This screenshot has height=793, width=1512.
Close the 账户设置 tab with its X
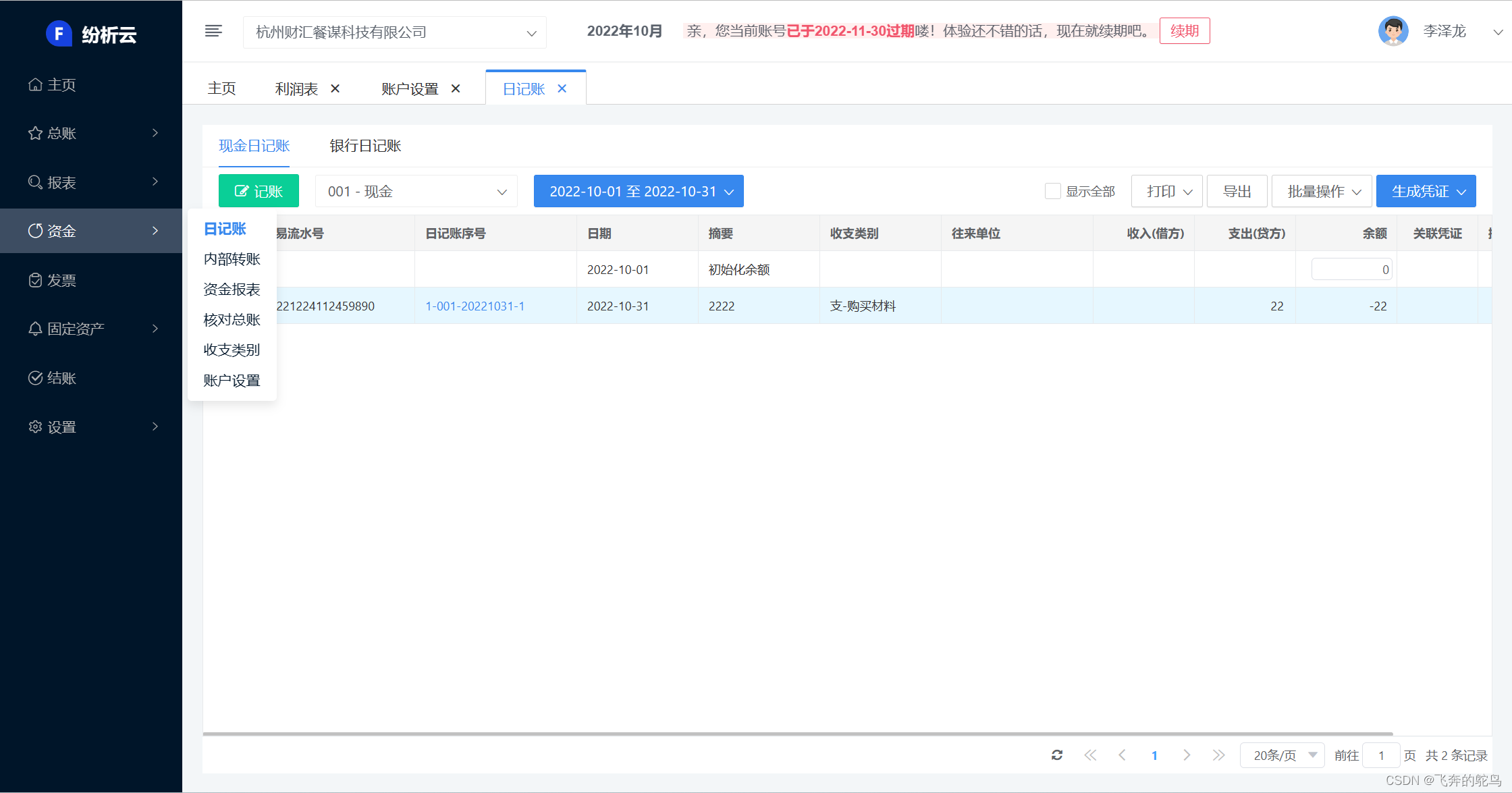click(456, 88)
